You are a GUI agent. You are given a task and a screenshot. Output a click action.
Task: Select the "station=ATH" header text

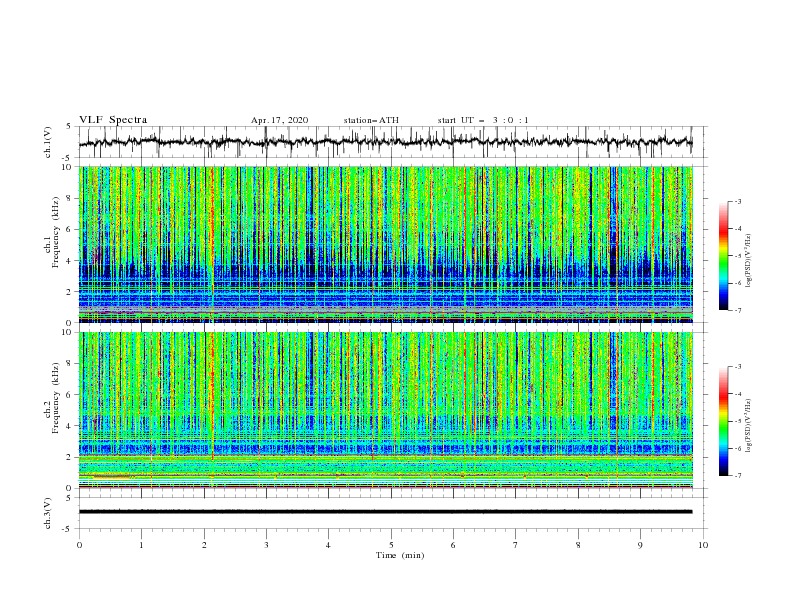point(371,120)
